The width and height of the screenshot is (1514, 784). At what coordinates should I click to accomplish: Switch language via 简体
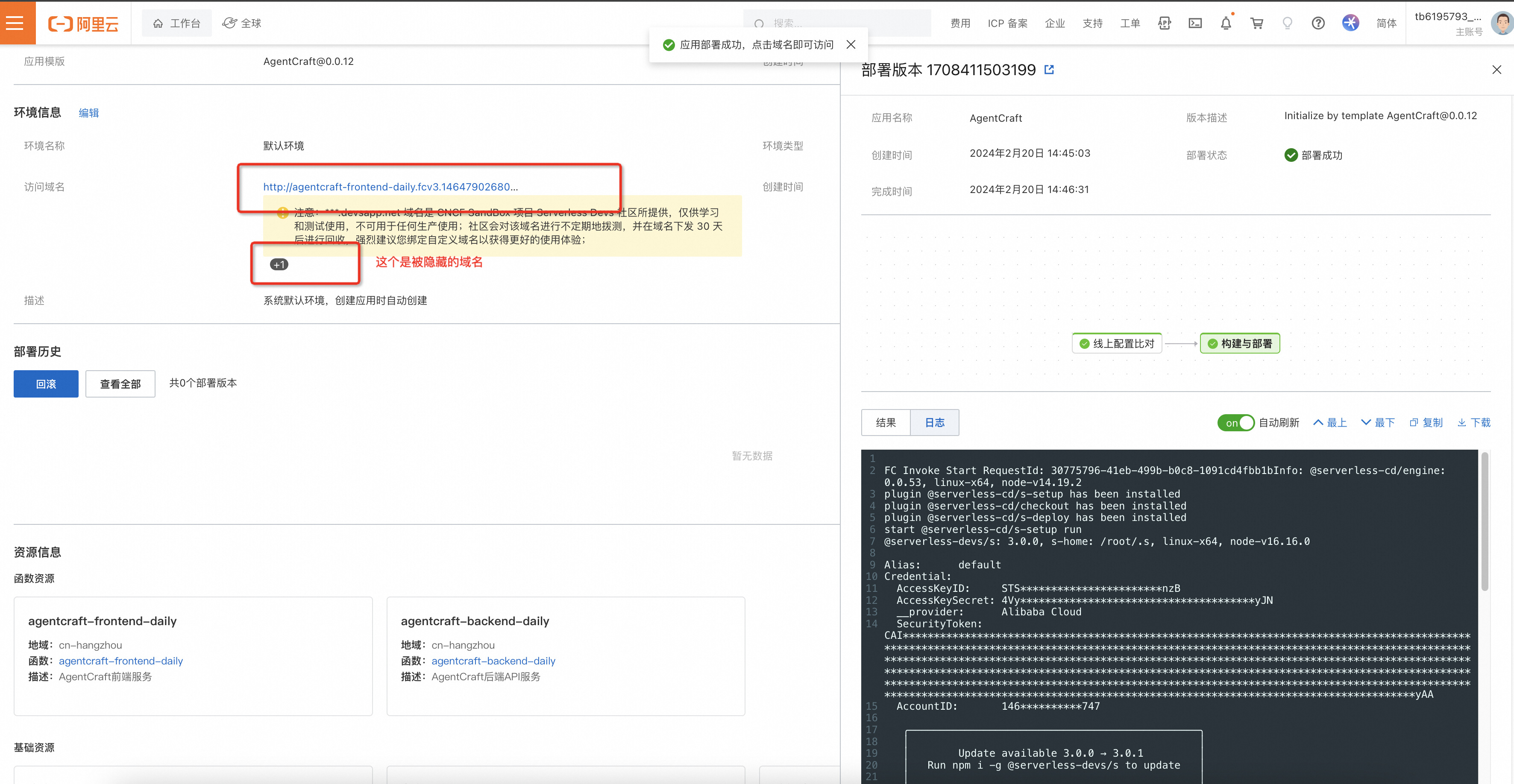(1386, 23)
